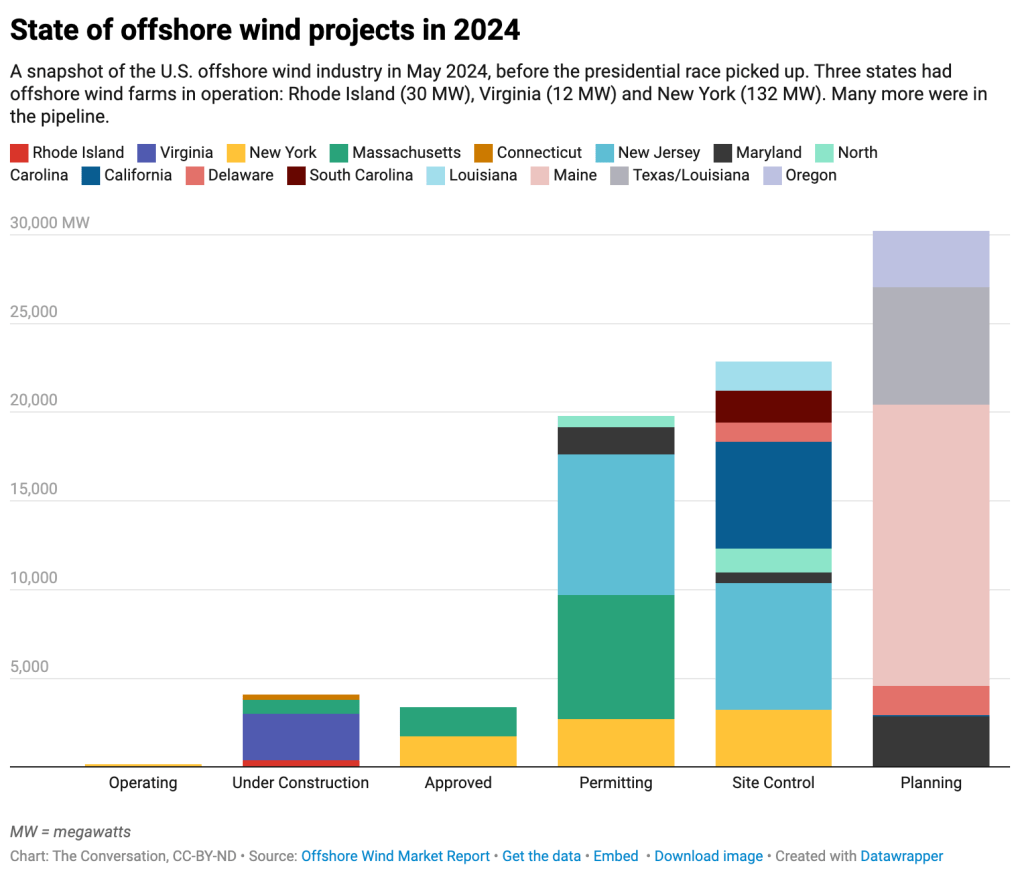The height and width of the screenshot is (873, 1024).
Task: Select the Approved axis label
Action: point(458,783)
